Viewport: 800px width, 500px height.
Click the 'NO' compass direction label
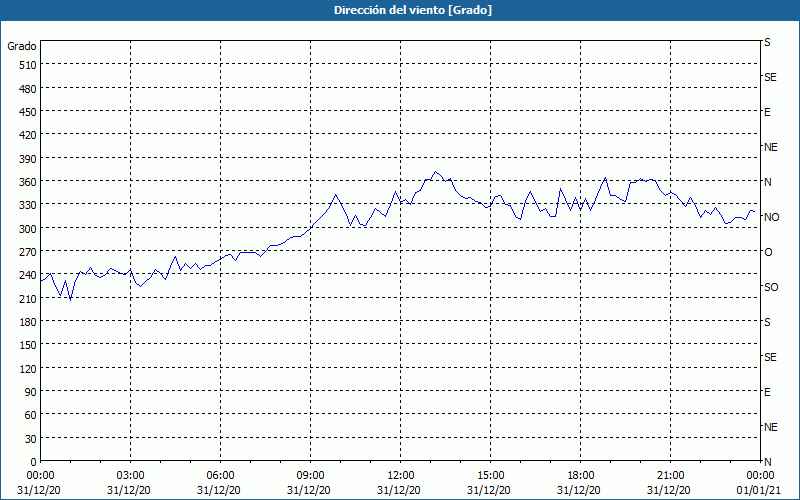pos(771,217)
